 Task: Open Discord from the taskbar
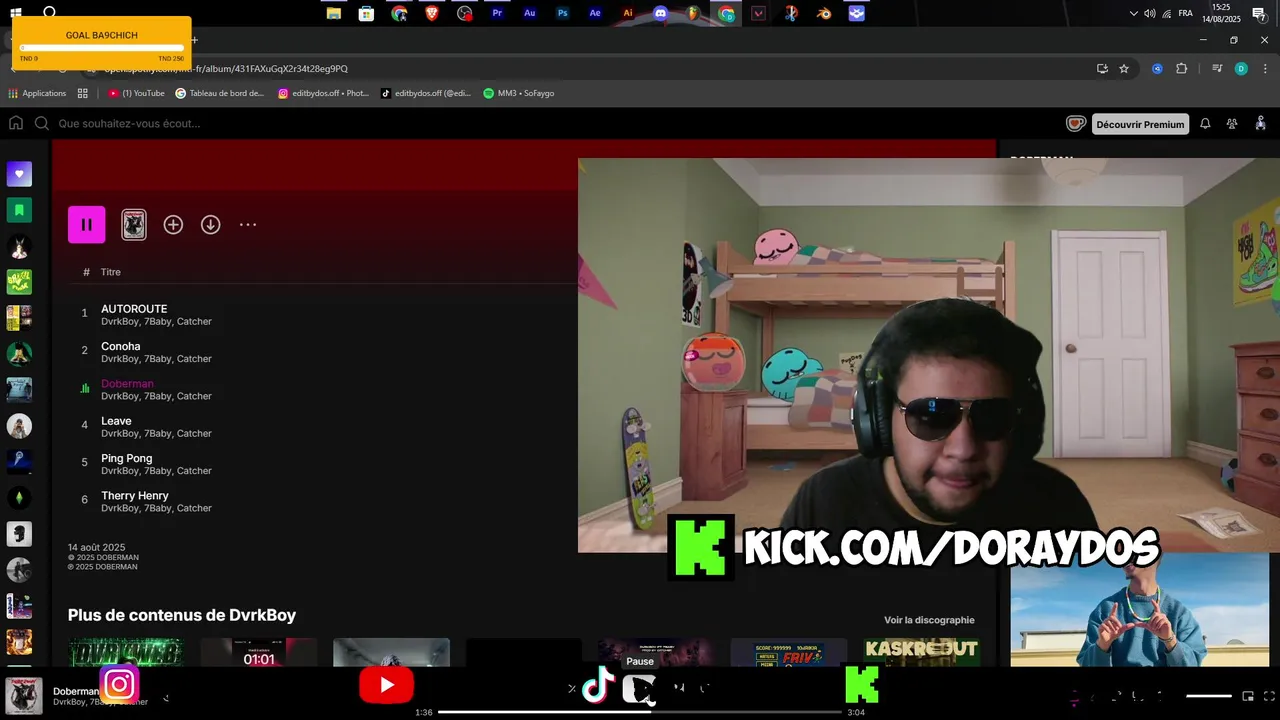[x=660, y=13]
